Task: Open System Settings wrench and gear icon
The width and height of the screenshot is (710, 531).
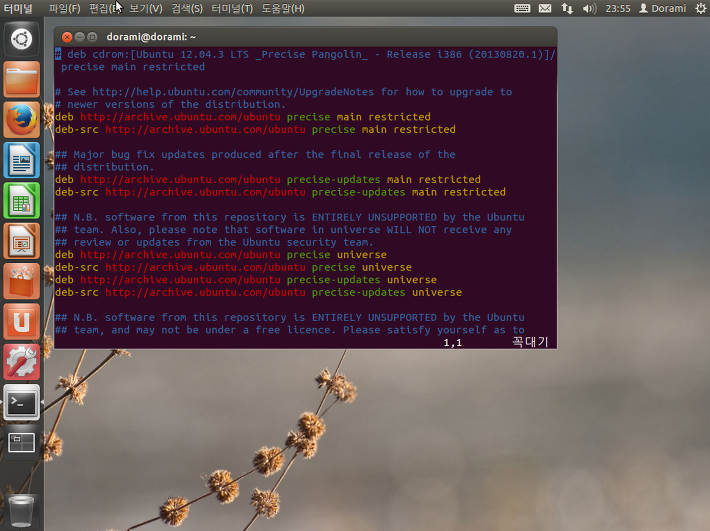Action: [x=21, y=363]
